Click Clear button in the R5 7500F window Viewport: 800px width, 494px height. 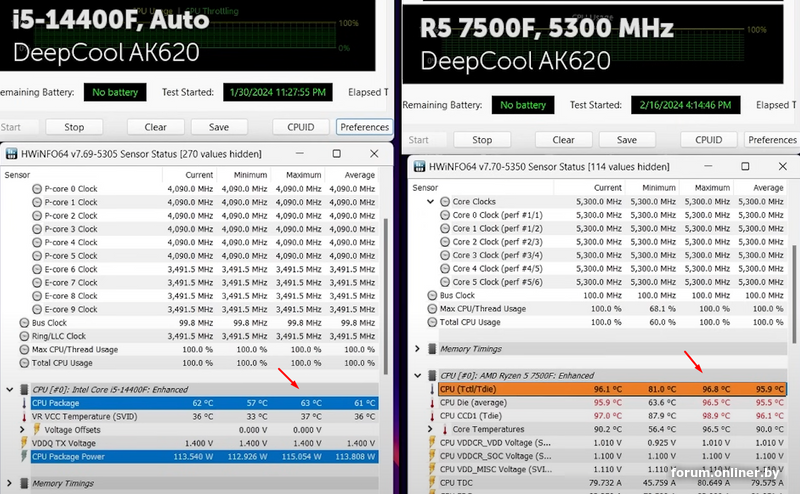tap(563, 140)
